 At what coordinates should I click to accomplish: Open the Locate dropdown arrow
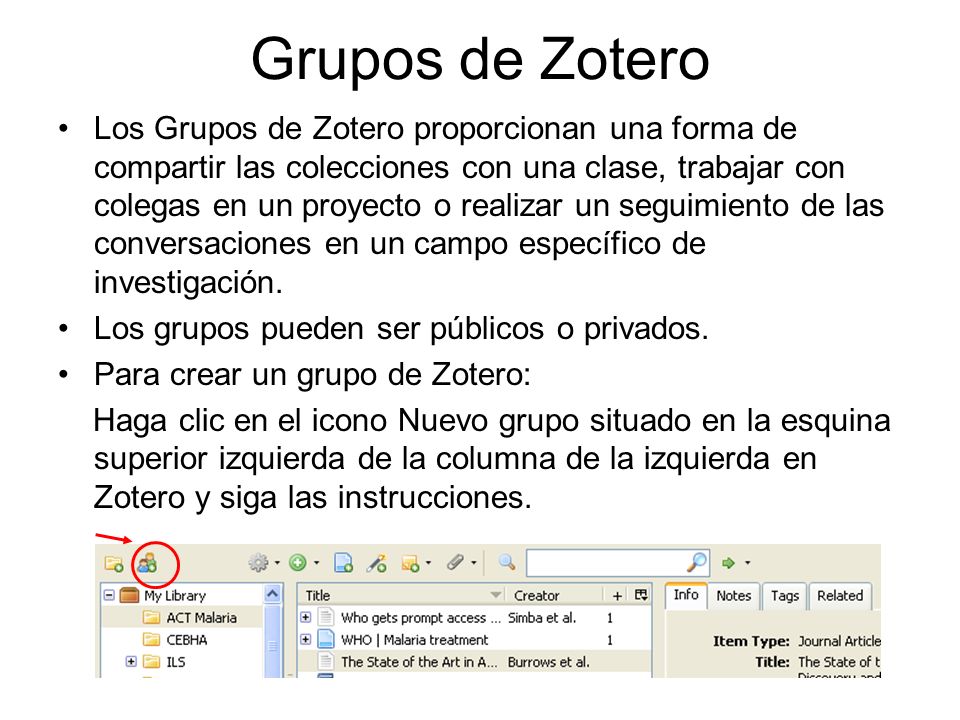747,563
